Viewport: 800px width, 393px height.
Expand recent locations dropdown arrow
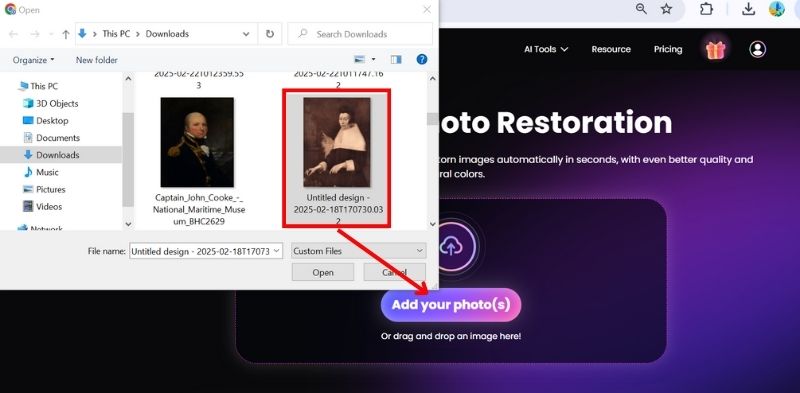(x=51, y=34)
